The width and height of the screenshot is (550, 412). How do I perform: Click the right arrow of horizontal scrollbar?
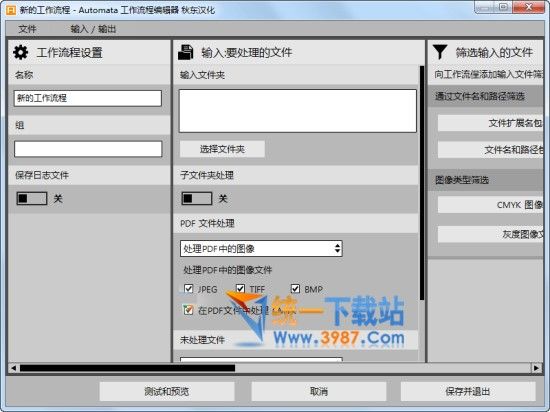[536, 368]
